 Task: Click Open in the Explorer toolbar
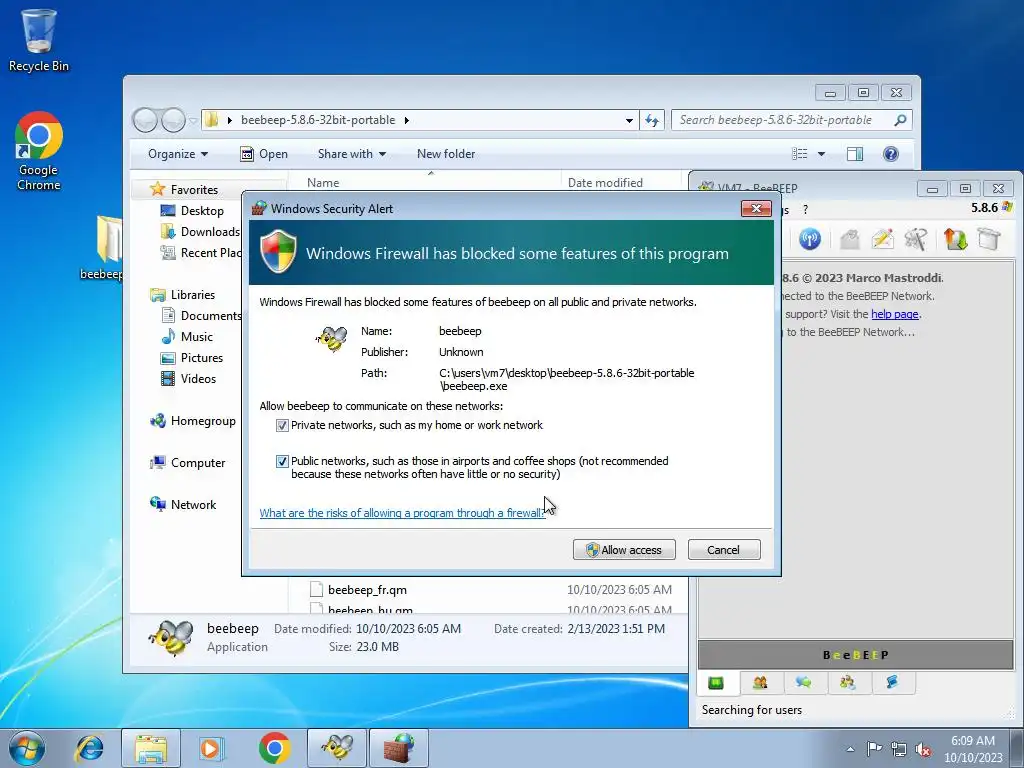click(x=264, y=153)
